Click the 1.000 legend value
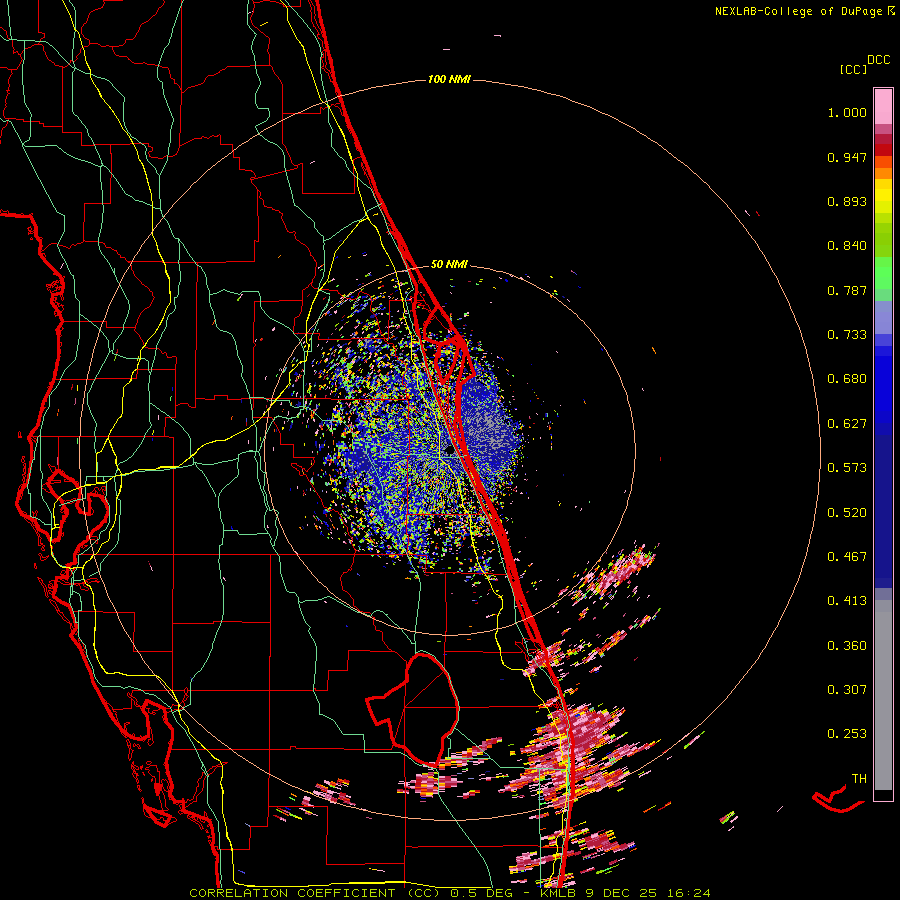The image size is (900, 900). [847, 112]
